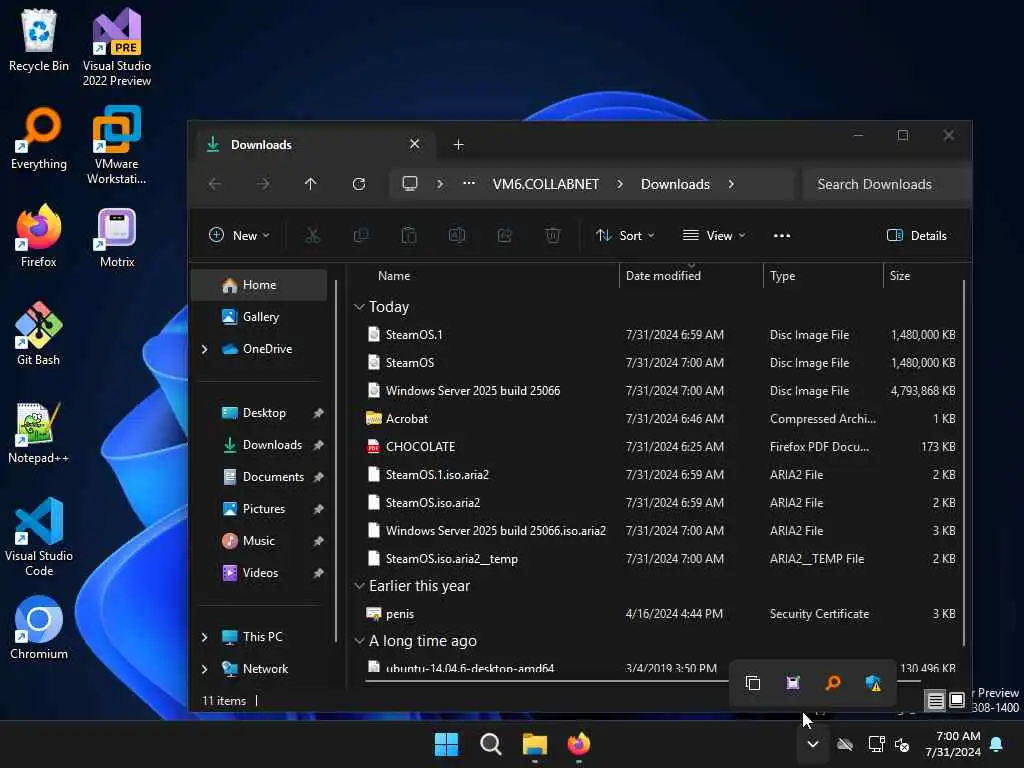Unpin Documents from Quick access
Image resolution: width=1024 pixels, height=768 pixels.
point(318,477)
